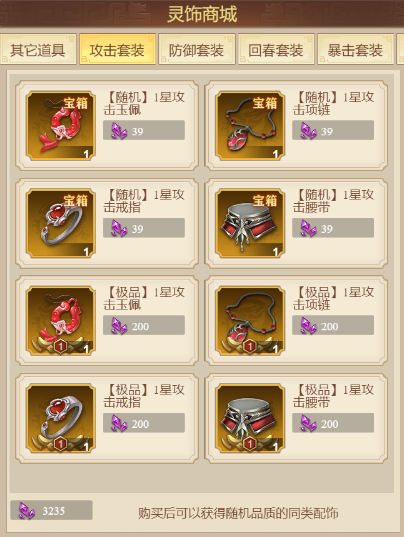Select the random 1-star attack ring chest icon

coord(61,223)
